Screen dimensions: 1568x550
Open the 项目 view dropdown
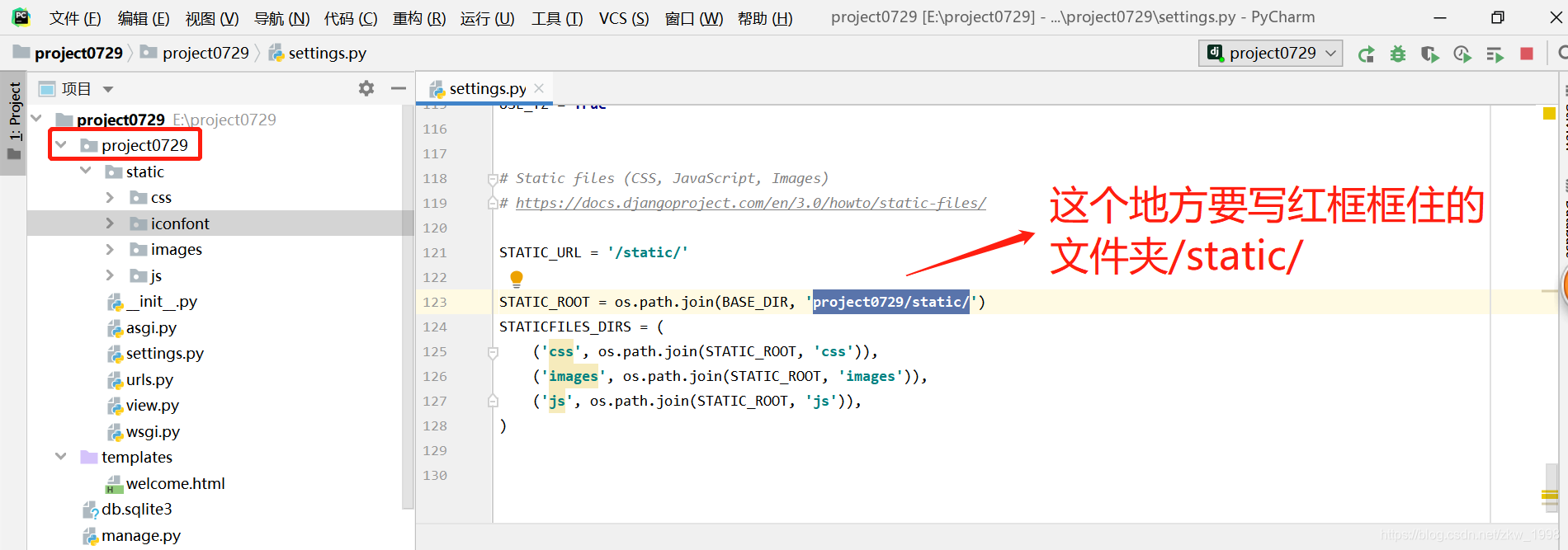coord(108,89)
